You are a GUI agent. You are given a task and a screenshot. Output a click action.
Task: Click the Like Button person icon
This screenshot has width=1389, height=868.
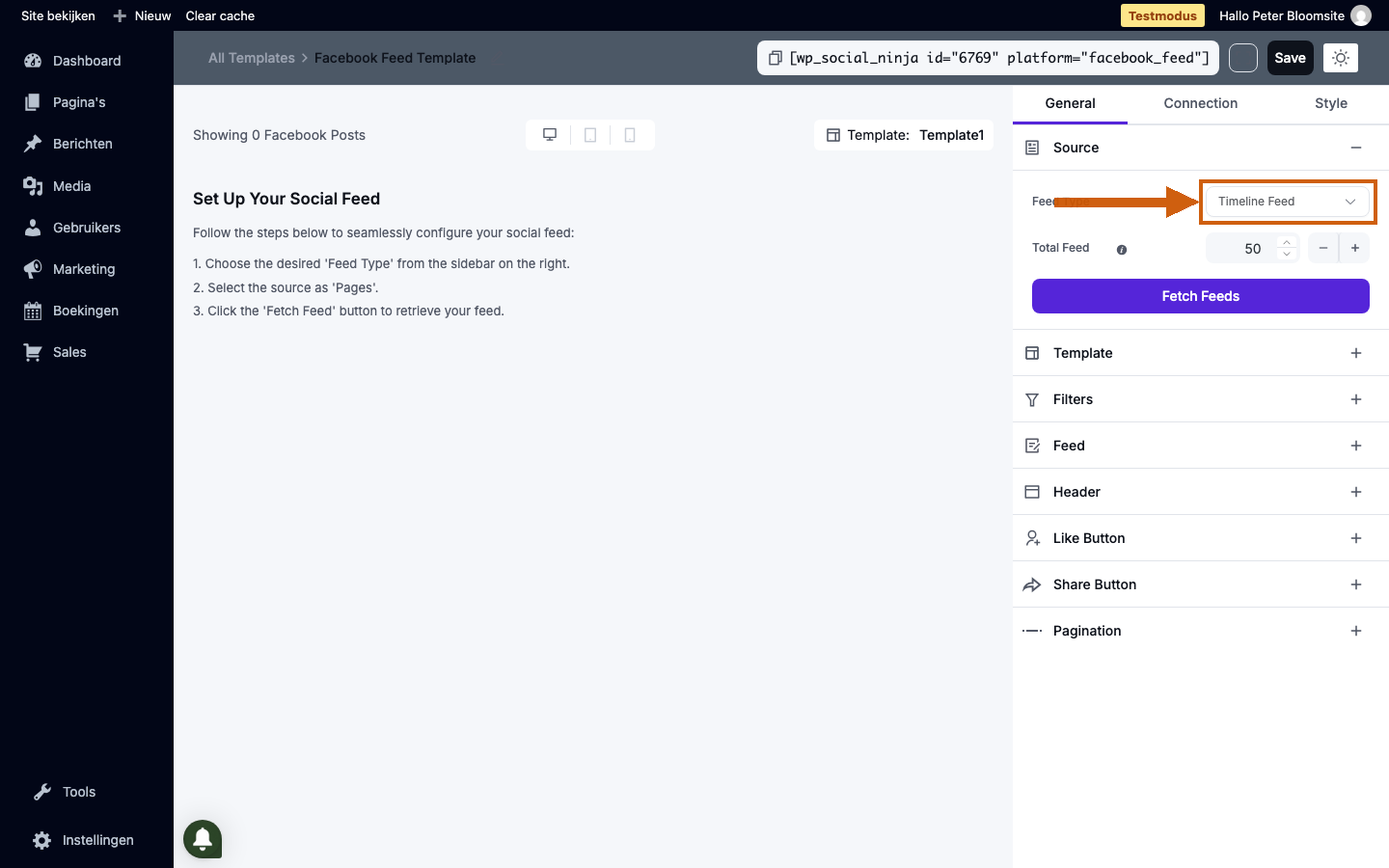1032,538
